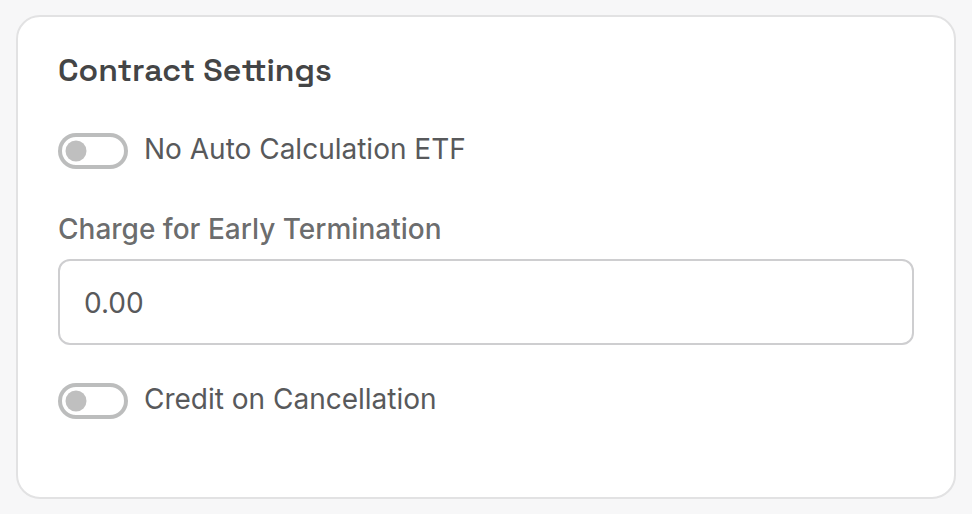Image resolution: width=972 pixels, height=514 pixels.
Task: Click the No Auto Calculation ETF label
Action: coord(304,149)
